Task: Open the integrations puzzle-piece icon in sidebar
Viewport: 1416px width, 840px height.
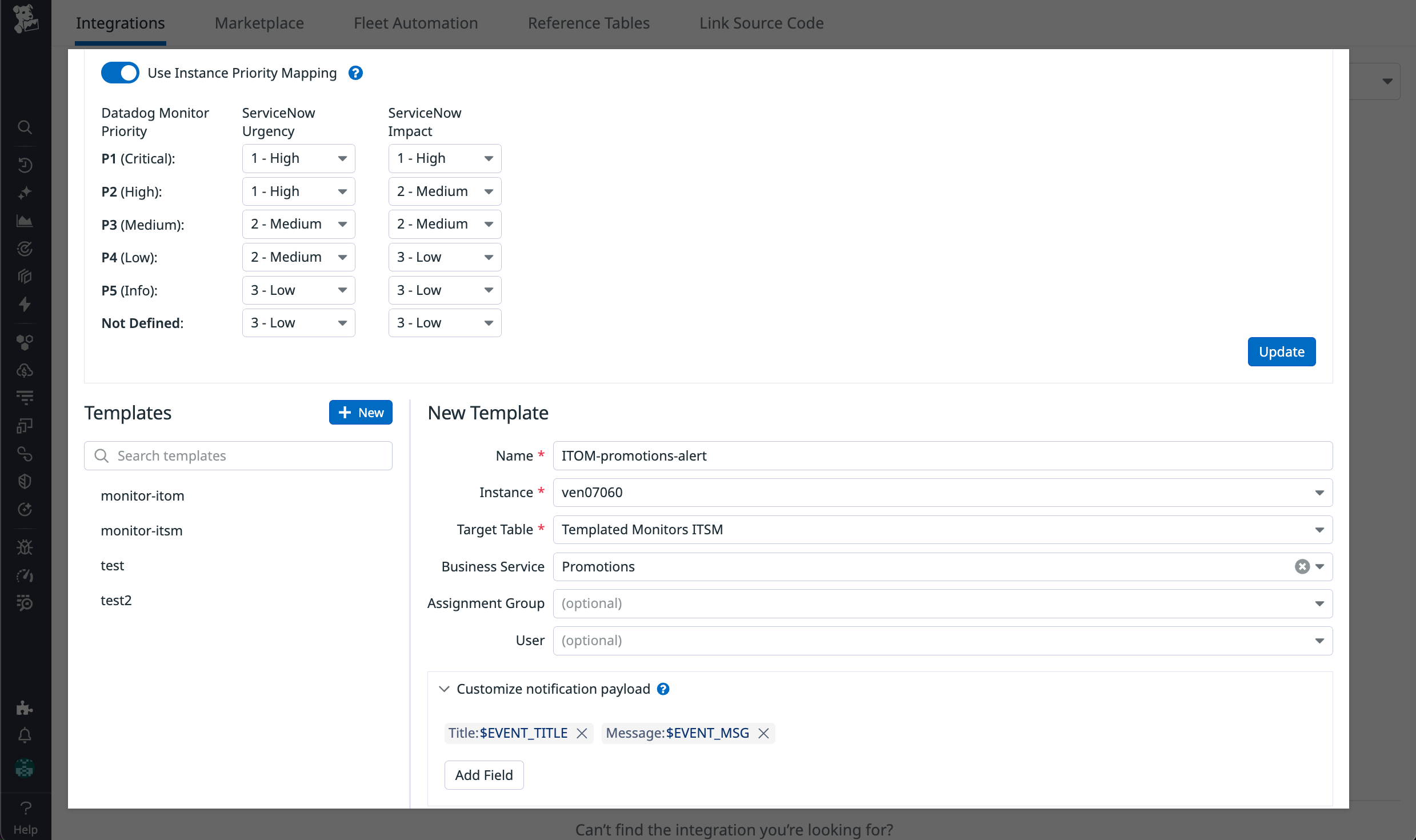Action: click(x=25, y=709)
